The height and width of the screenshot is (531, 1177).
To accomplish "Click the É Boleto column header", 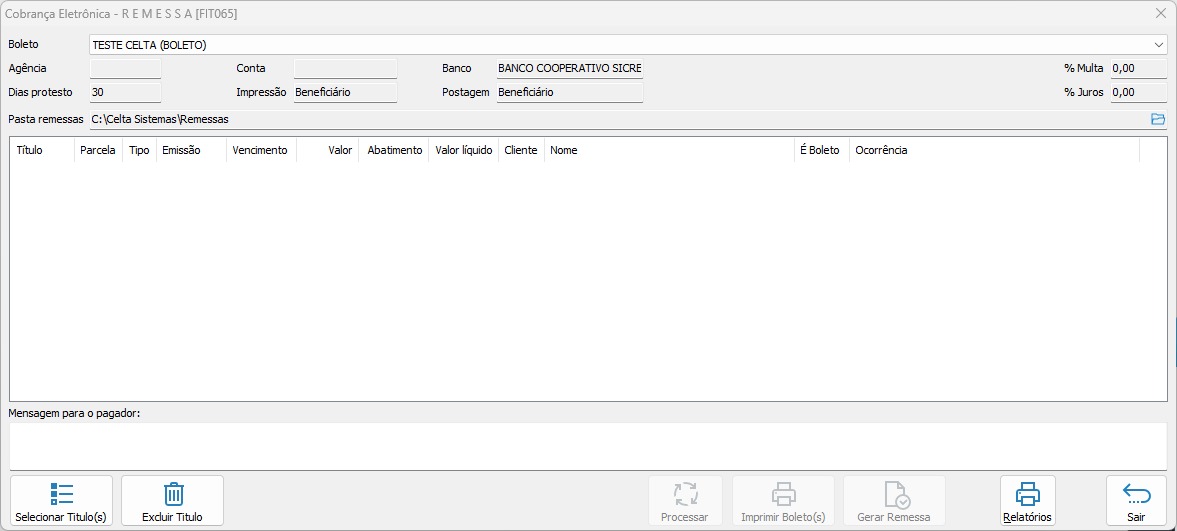I will (820, 150).
